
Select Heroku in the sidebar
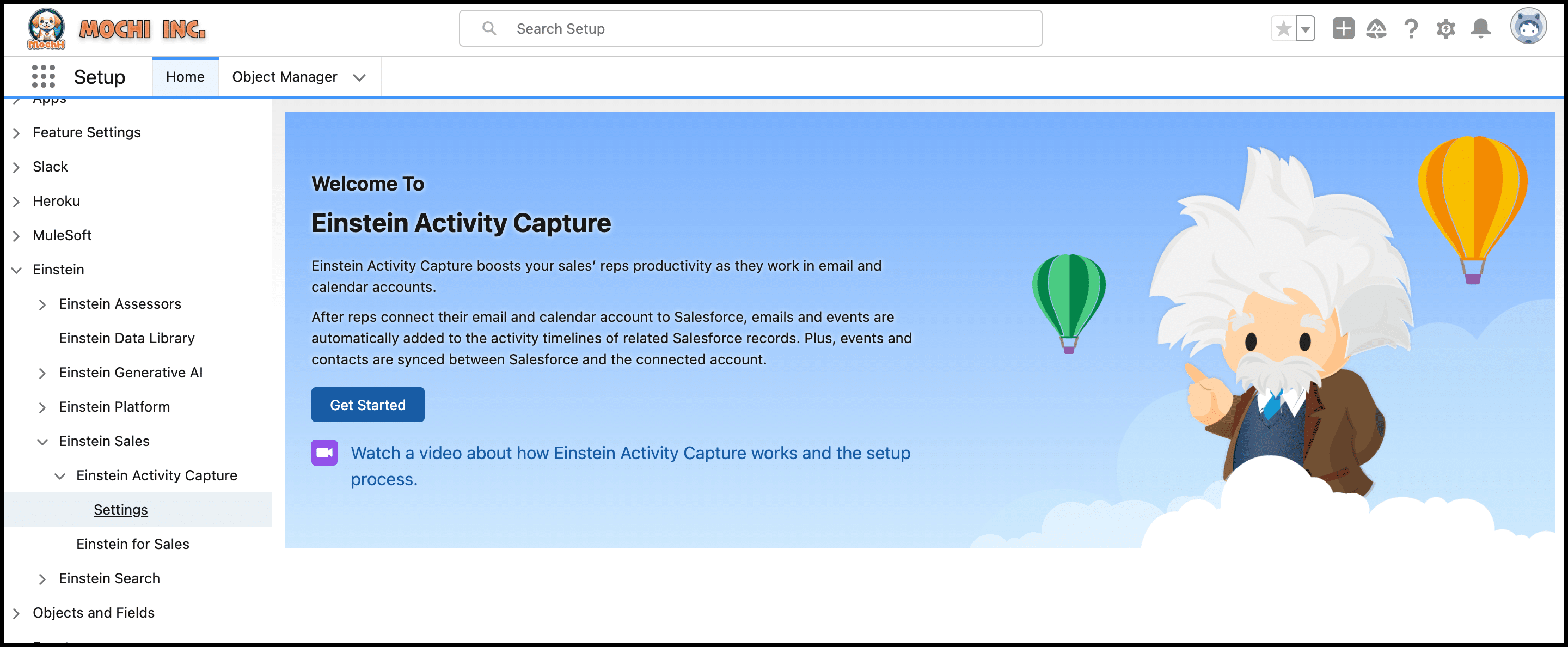[56, 201]
